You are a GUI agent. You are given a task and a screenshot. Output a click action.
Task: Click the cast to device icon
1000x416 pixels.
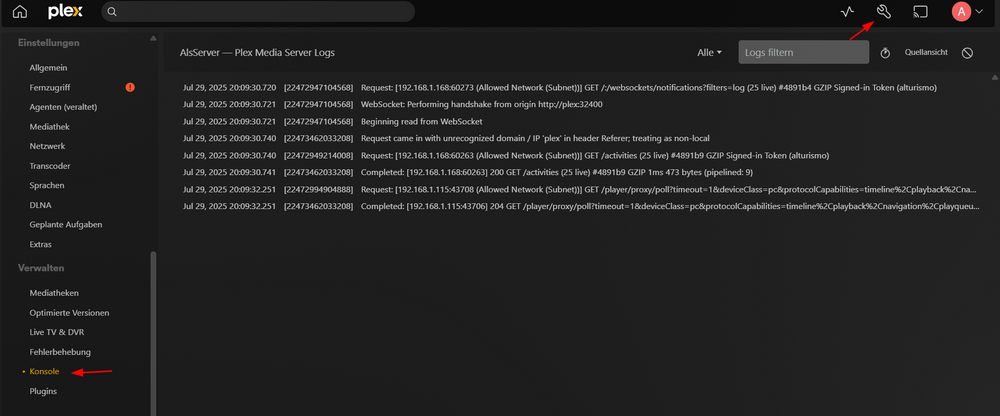coord(920,11)
